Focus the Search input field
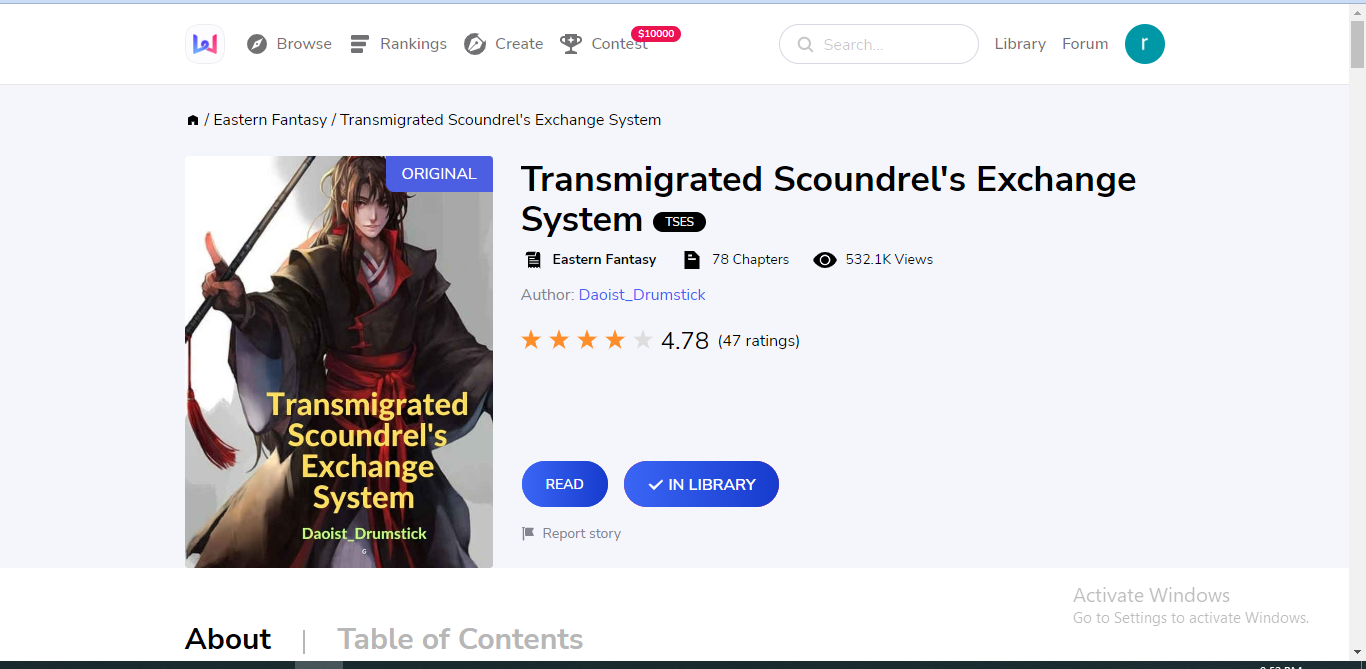Image resolution: width=1366 pixels, height=669 pixels. [x=879, y=44]
